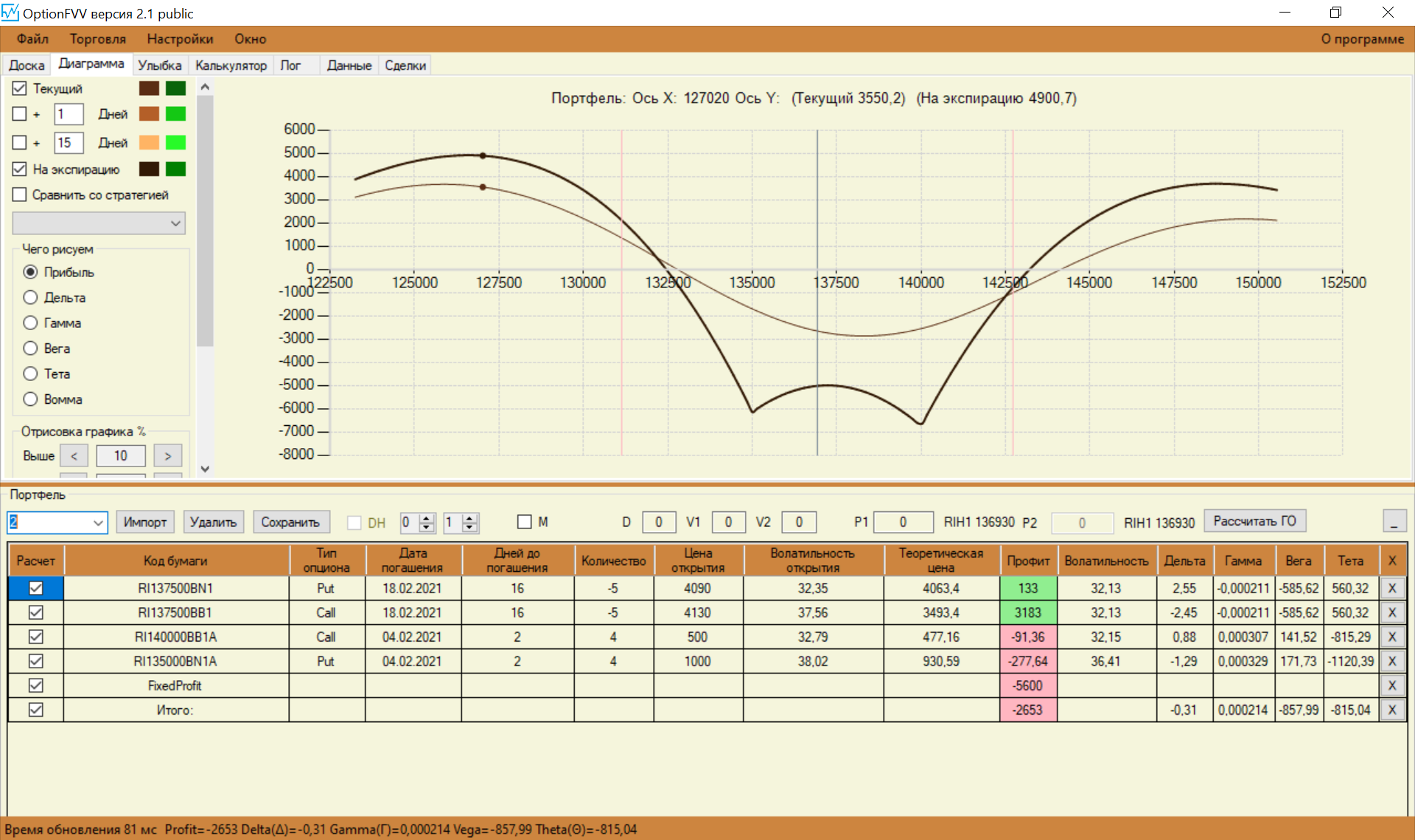Expand the strategy comparison dropdown
Screen dimensions: 1415x840
pyautogui.click(x=175, y=223)
